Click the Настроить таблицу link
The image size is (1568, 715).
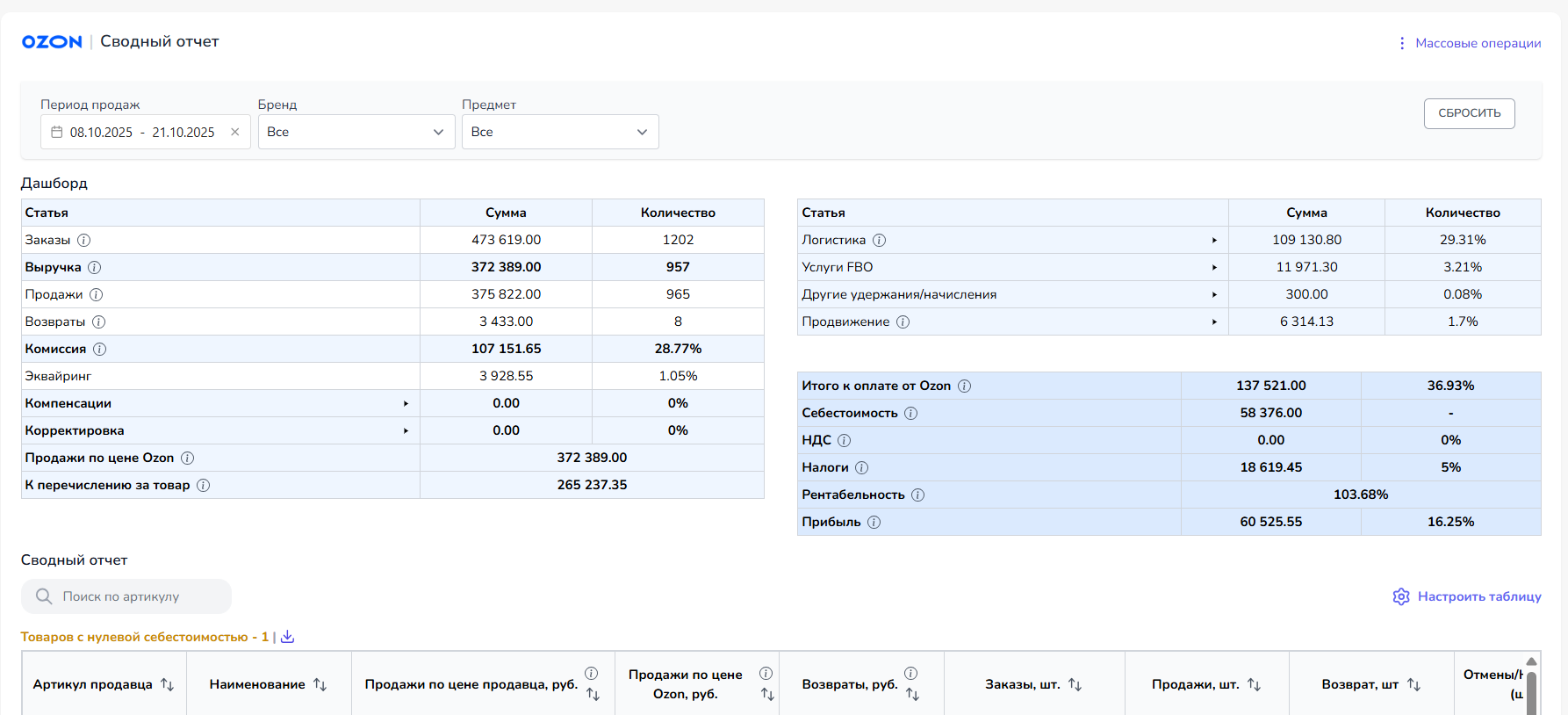click(1478, 596)
